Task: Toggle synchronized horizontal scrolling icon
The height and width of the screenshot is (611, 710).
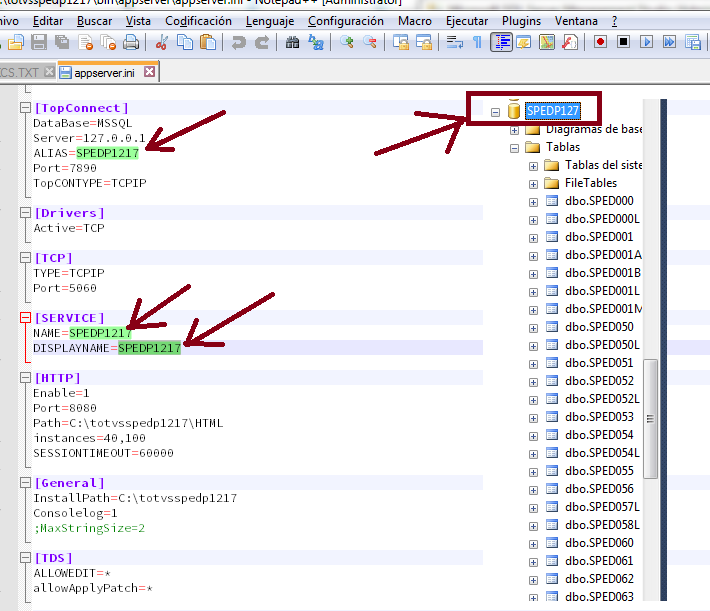Action: pyautogui.click(x=424, y=43)
